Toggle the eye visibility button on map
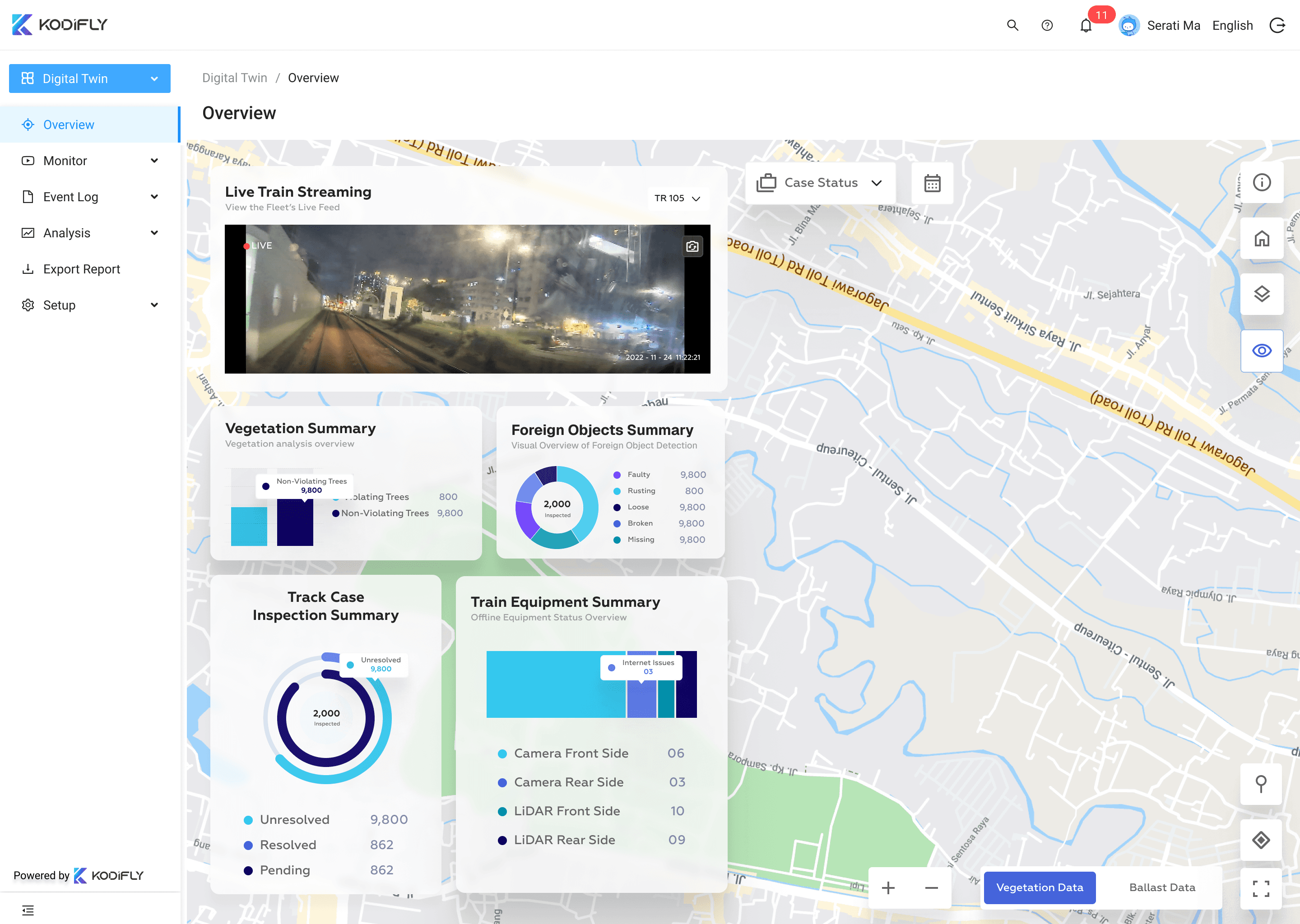 (1262, 351)
